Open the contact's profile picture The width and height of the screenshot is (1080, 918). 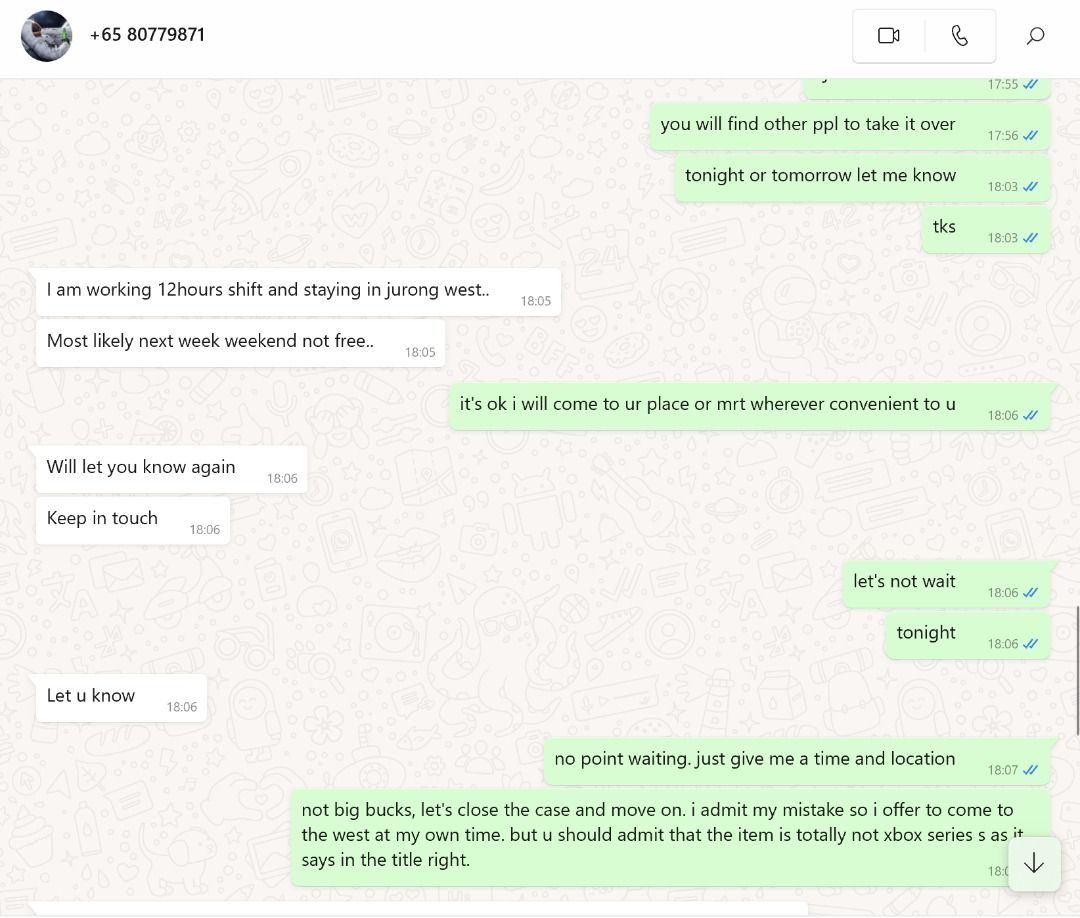tap(46, 36)
